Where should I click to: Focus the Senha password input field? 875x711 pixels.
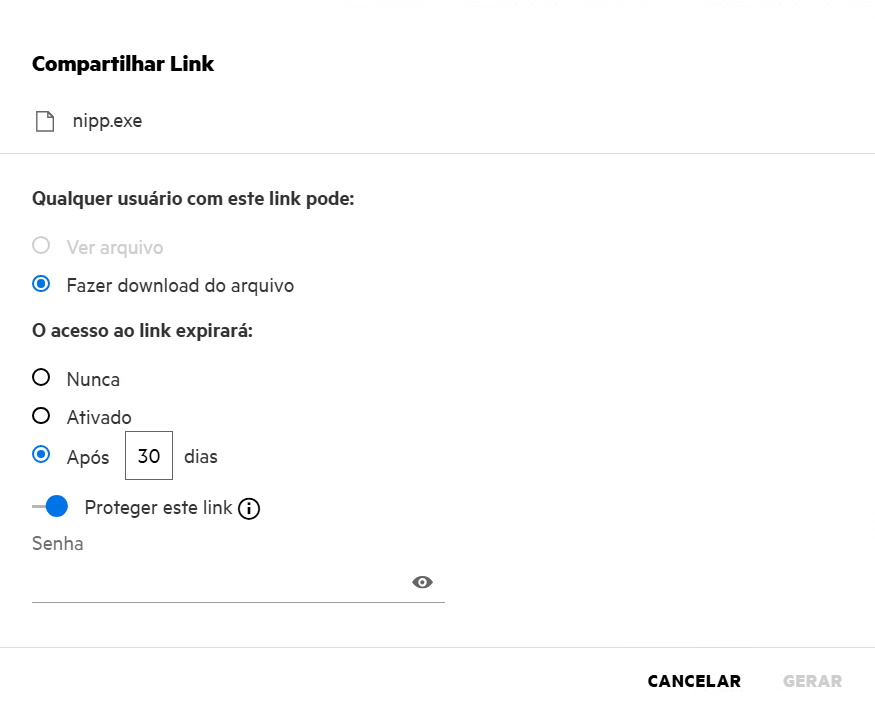coord(220,583)
